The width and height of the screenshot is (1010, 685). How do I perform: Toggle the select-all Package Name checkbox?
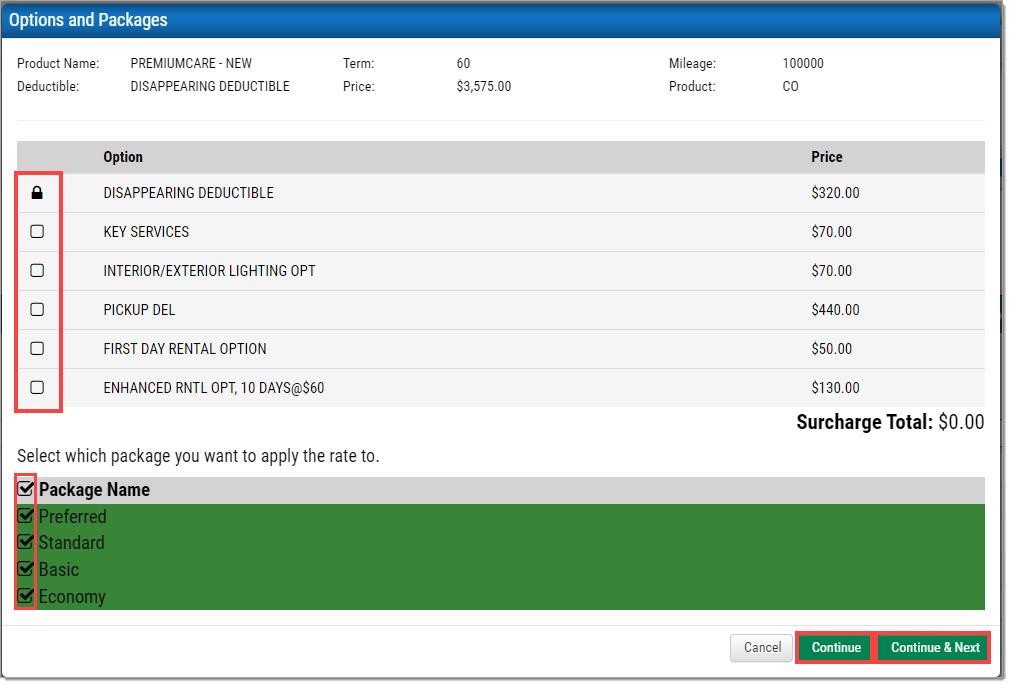pos(26,489)
